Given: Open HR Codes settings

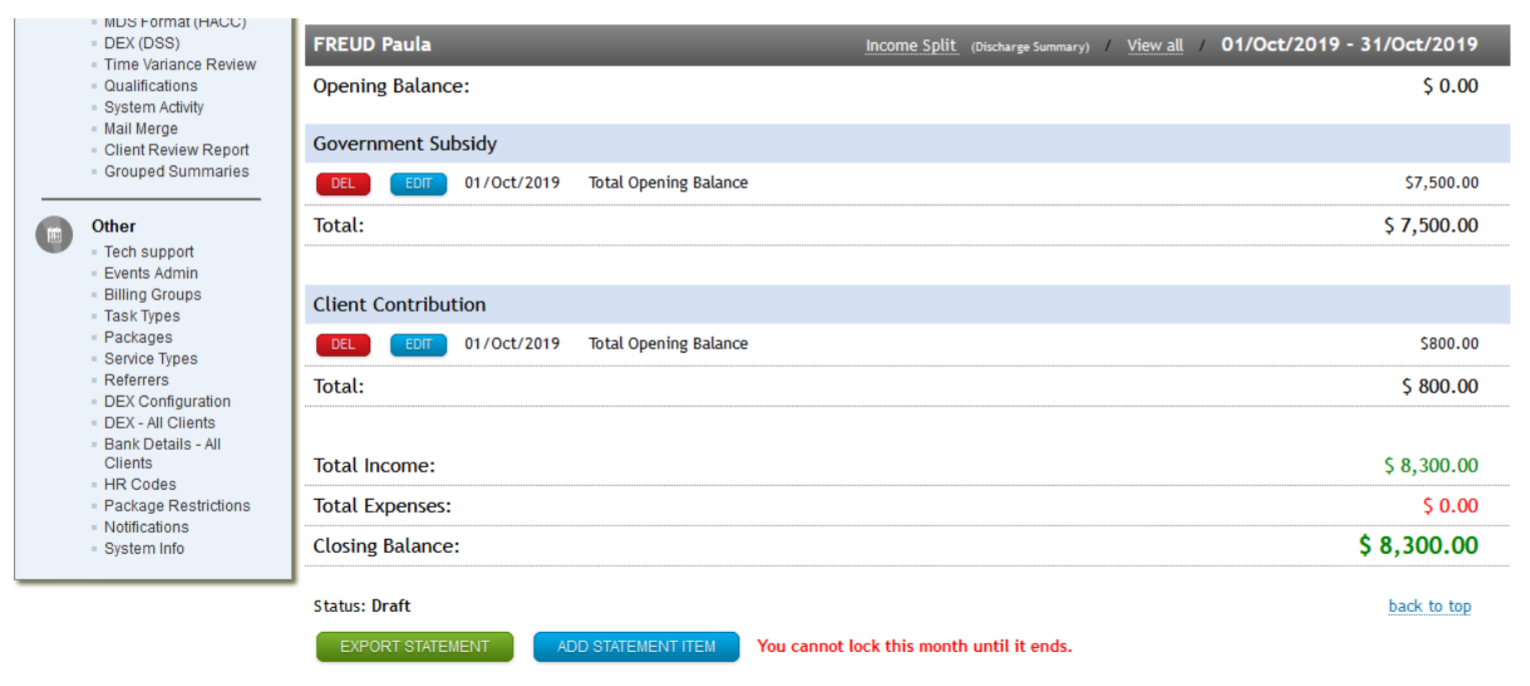Looking at the screenshot, I should click(131, 484).
